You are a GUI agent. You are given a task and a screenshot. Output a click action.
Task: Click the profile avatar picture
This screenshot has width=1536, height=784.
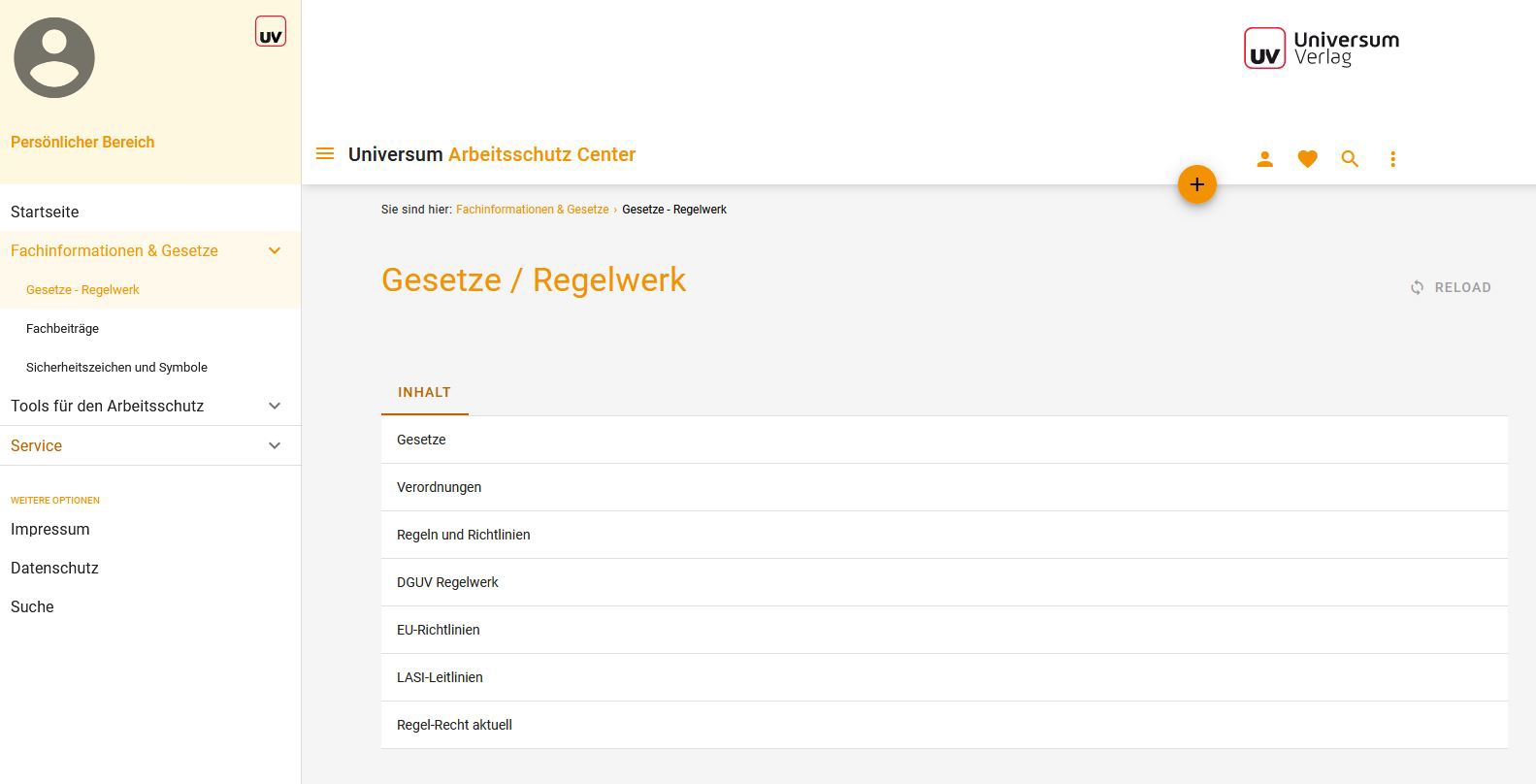click(x=54, y=57)
